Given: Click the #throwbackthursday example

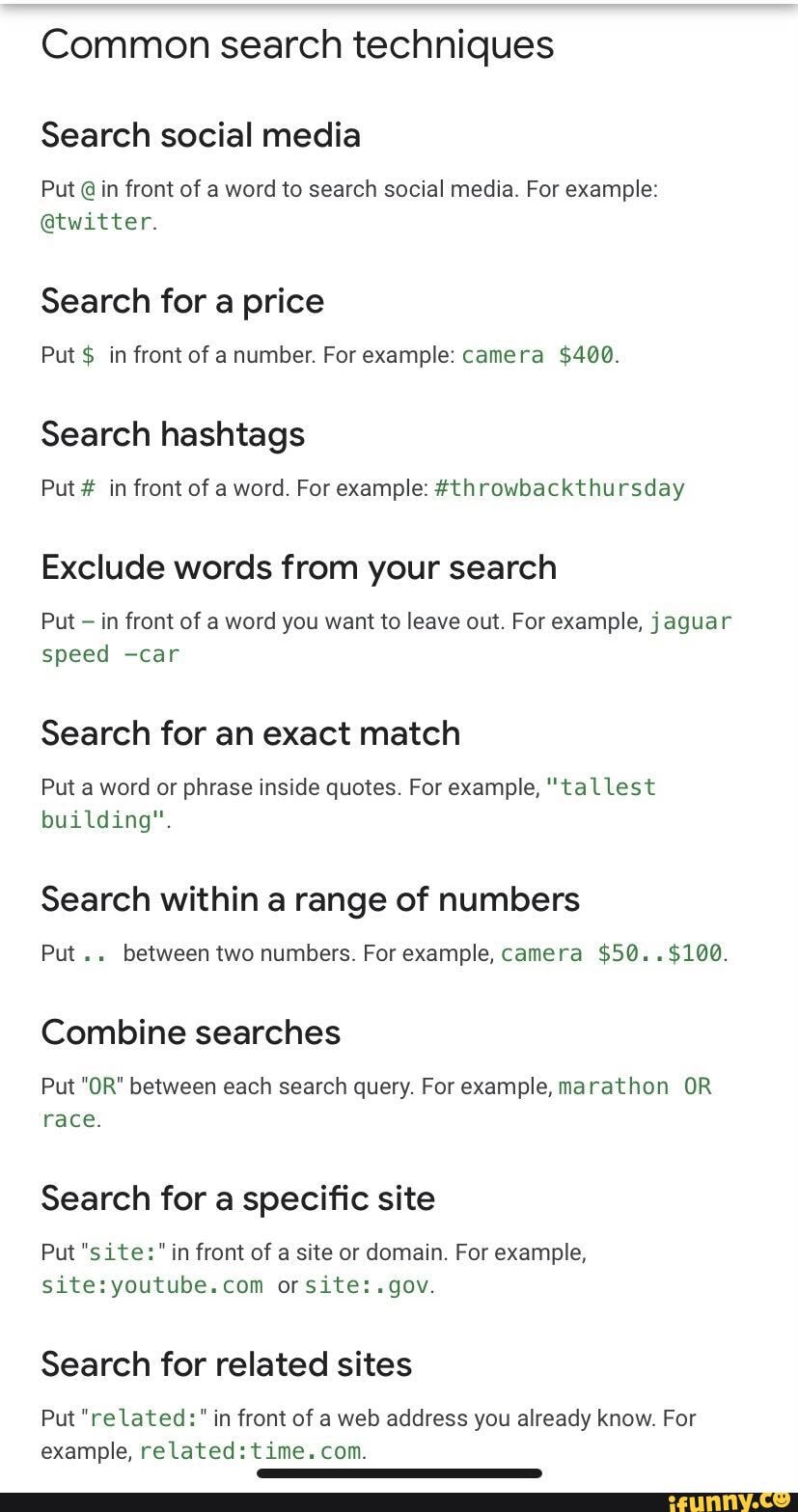Looking at the screenshot, I should tap(560, 488).
